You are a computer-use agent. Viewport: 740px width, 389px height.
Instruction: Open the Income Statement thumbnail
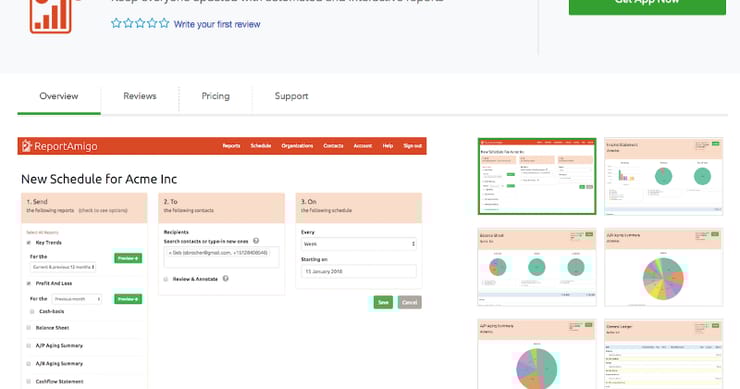(x=664, y=176)
